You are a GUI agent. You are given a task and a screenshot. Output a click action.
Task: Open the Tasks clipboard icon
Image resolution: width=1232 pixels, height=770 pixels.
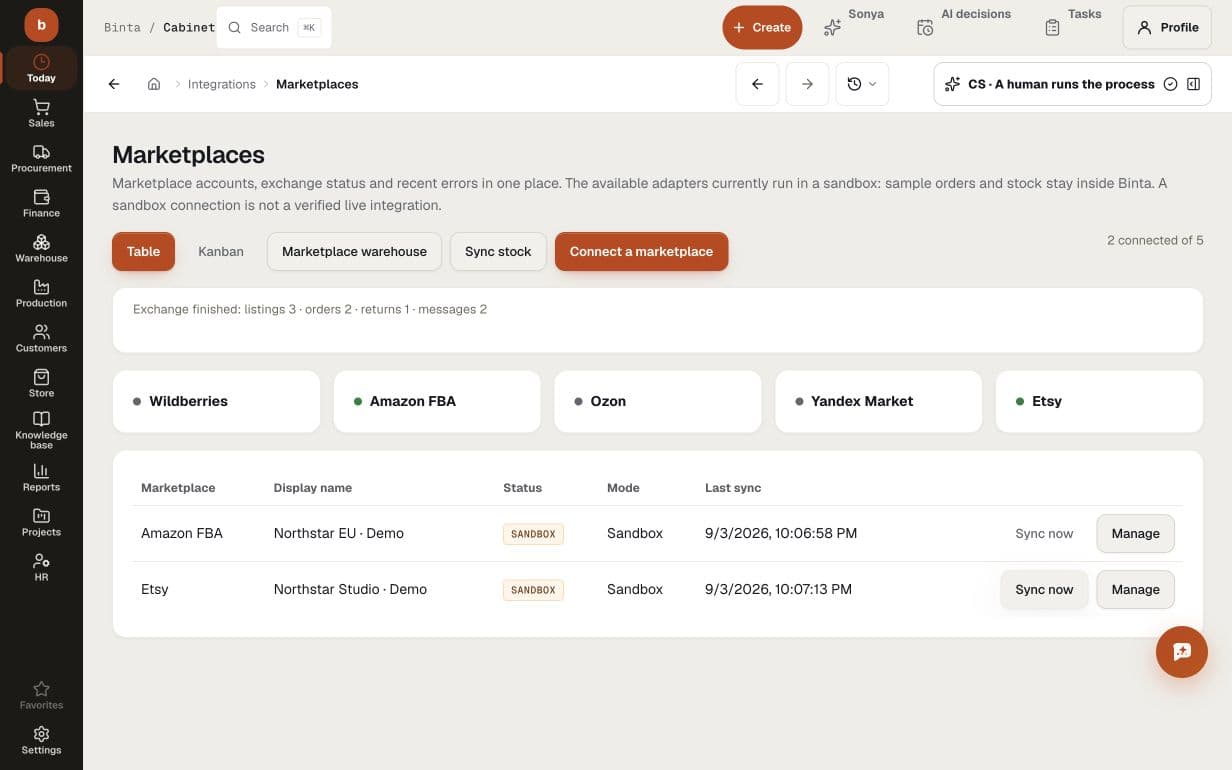pyautogui.click(x=1052, y=28)
